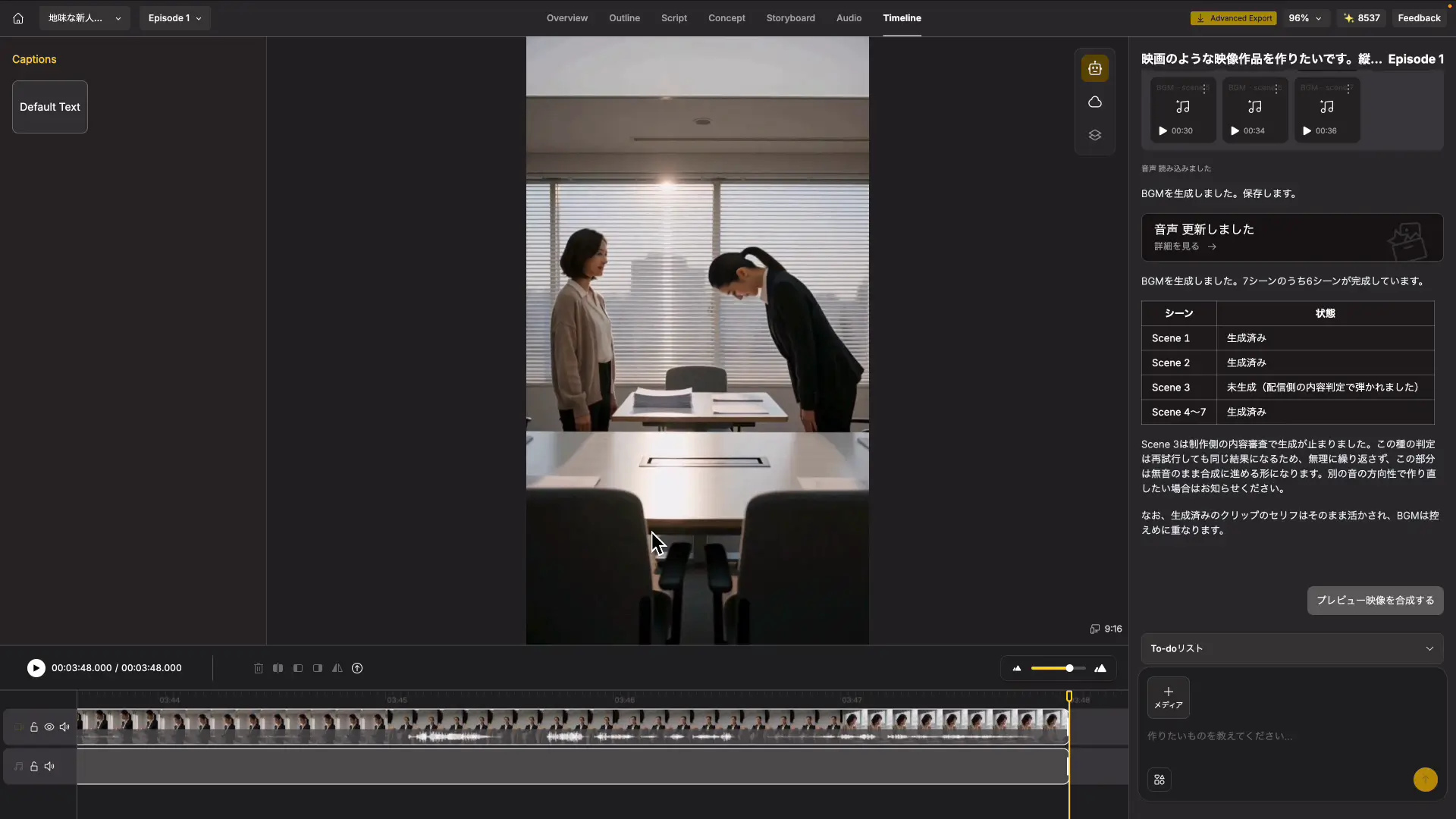Open Advanced Export
The width and height of the screenshot is (1456, 819).
coord(1233,18)
